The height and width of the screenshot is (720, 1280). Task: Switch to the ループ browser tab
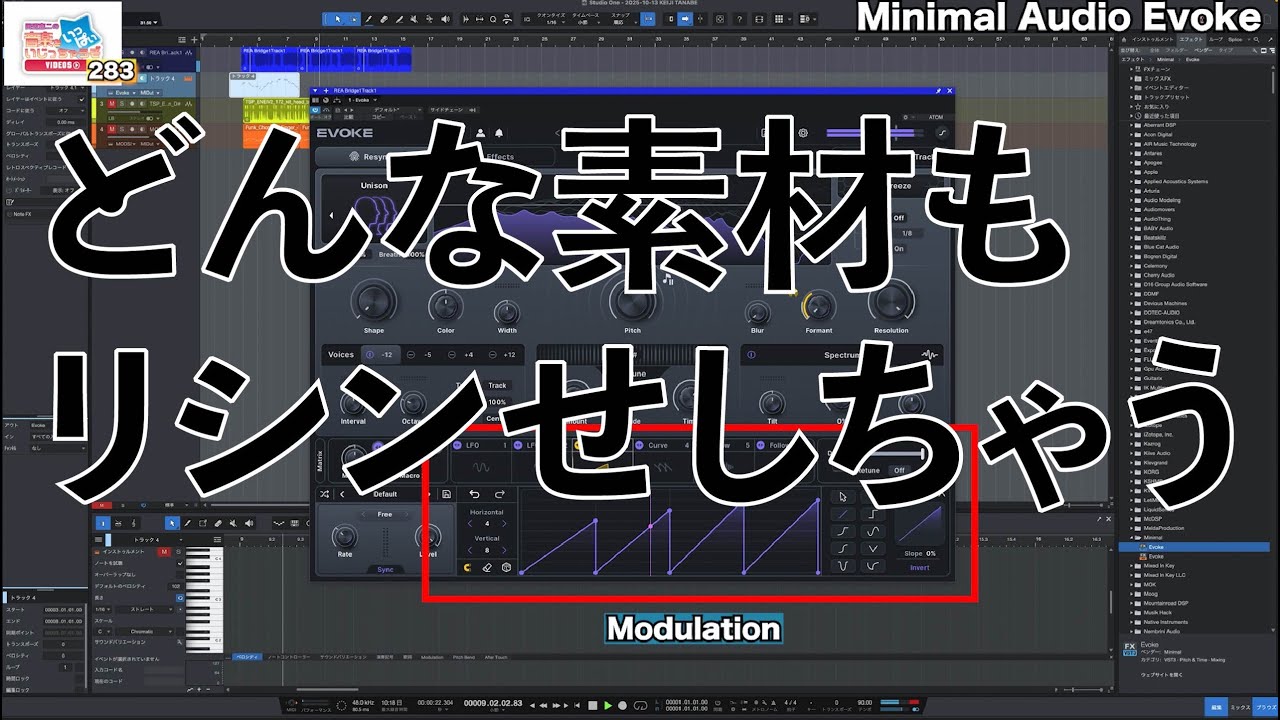click(1215, 39)
